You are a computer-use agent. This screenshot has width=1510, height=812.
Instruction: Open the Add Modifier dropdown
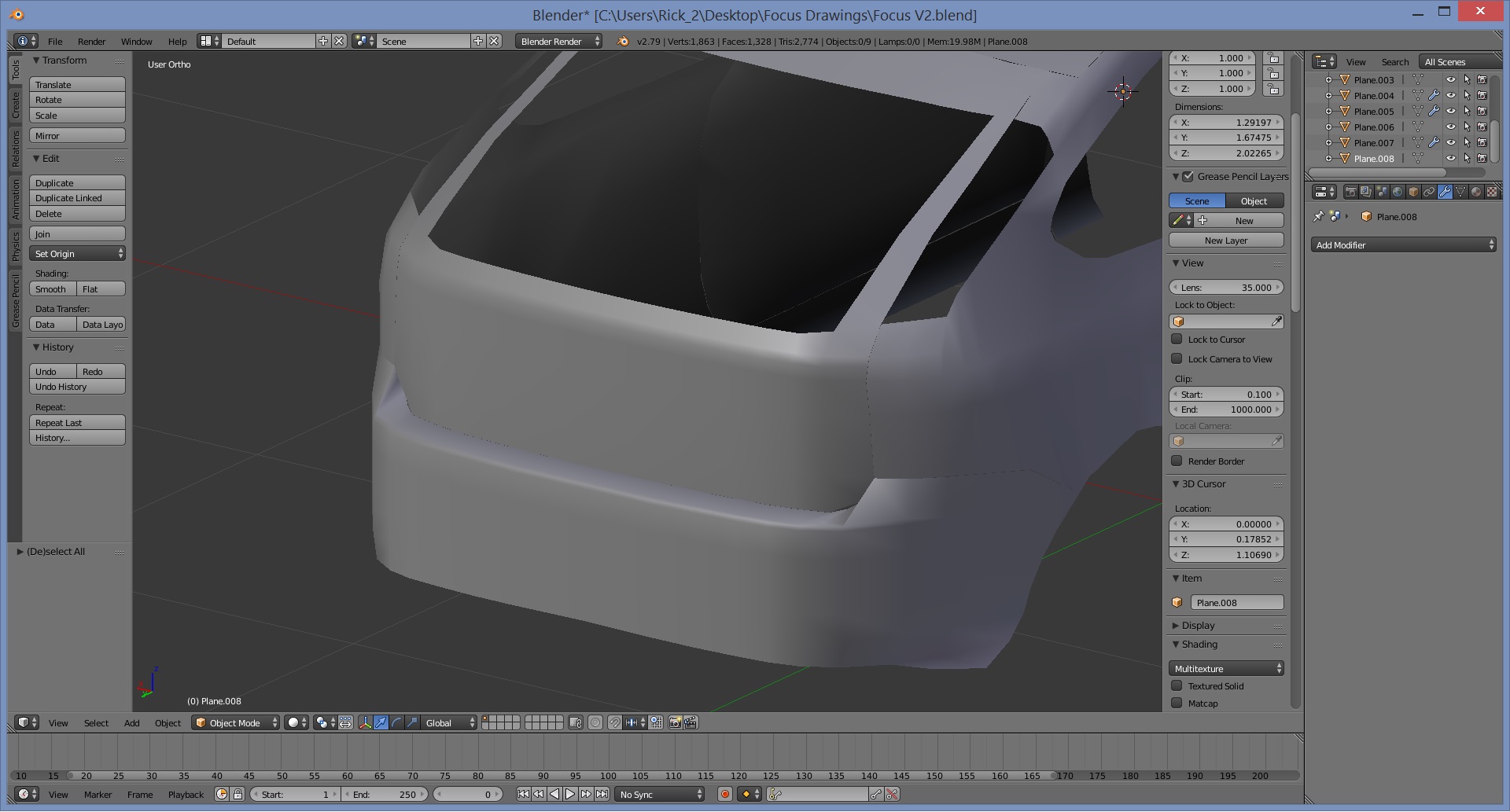(1404, 245)
